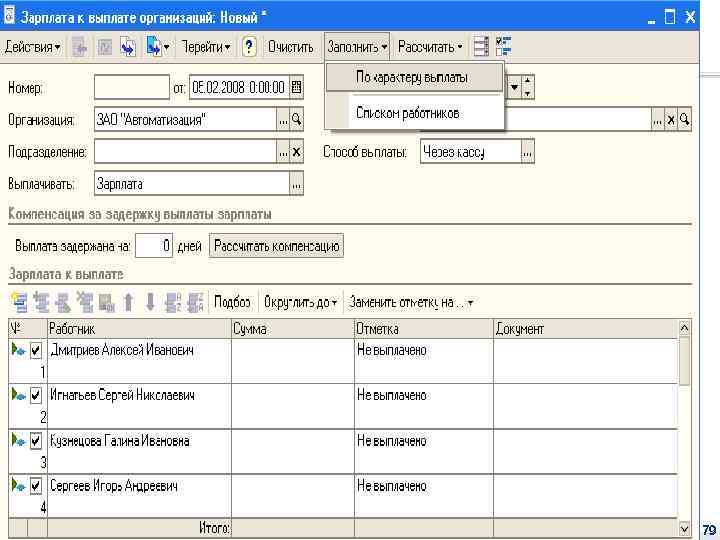Toggle checkbox for Сергеев Игорь Андреевич
Screen dimensions: 720x540
(x=36, y=485)
